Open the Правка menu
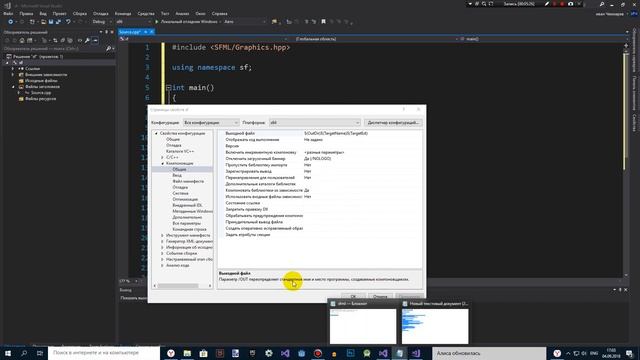The height and width of the screenshot is (360, 640). pyautogui.click(x=26, y=13)
